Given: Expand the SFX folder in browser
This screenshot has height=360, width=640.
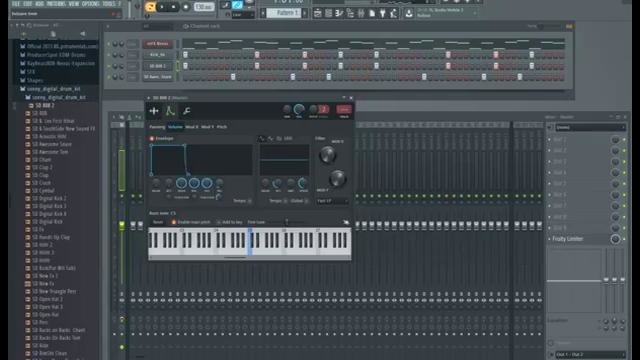Looking at the screenshot, I should (31, 71).
